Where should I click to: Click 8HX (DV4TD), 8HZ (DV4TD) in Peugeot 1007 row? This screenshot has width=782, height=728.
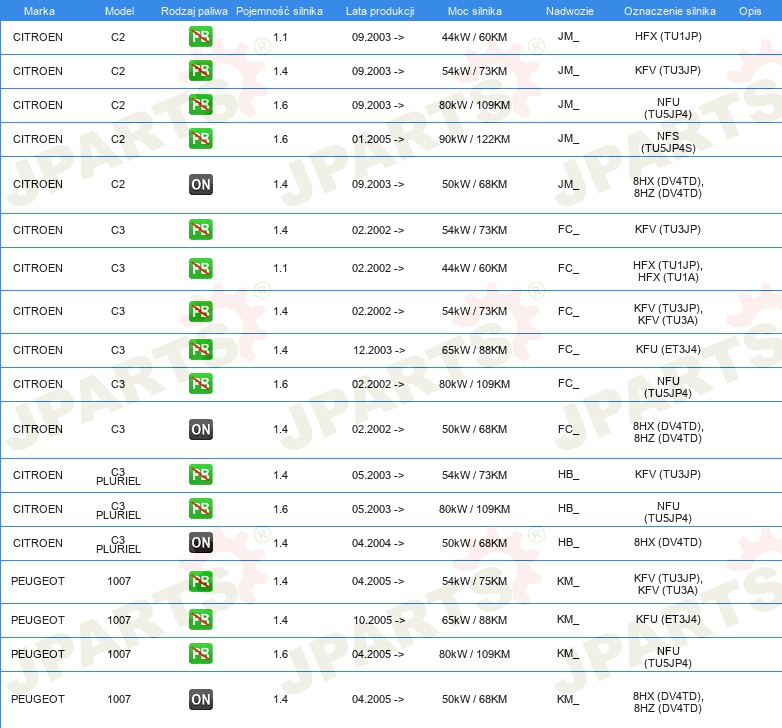point(668,702)
